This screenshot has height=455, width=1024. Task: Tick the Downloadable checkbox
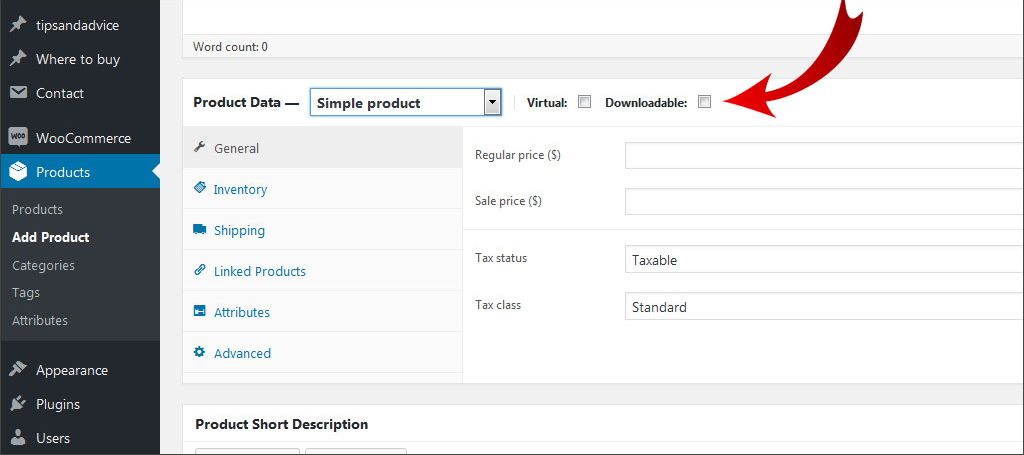(x=704, y=102)
